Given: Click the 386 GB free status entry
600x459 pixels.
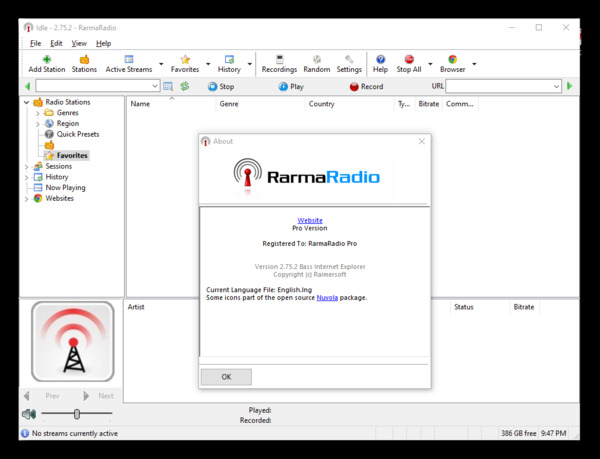Looking at the screenshot, I should (x=518, y=433).
